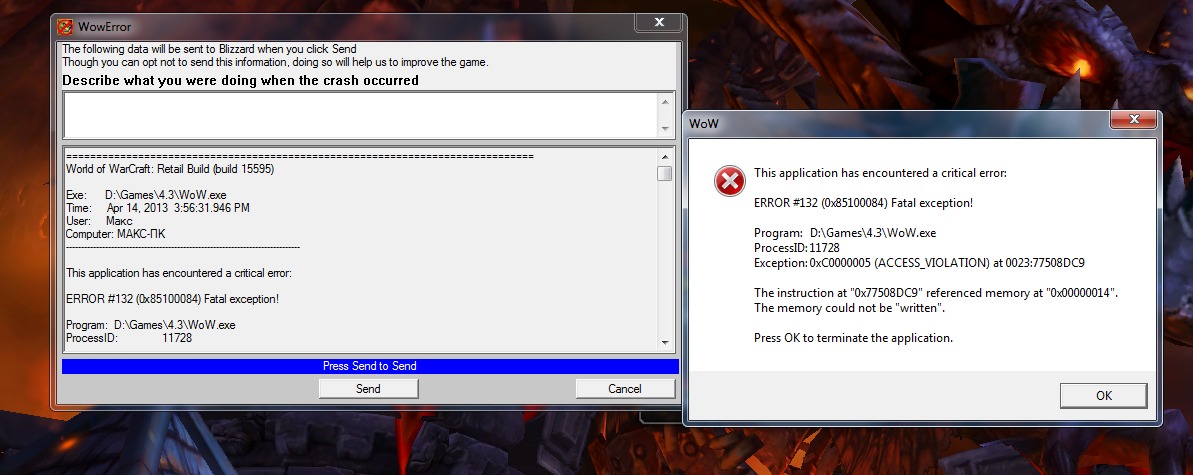Click Send to submit the crash report
The image size is (1193, 475).
(368, 389)
